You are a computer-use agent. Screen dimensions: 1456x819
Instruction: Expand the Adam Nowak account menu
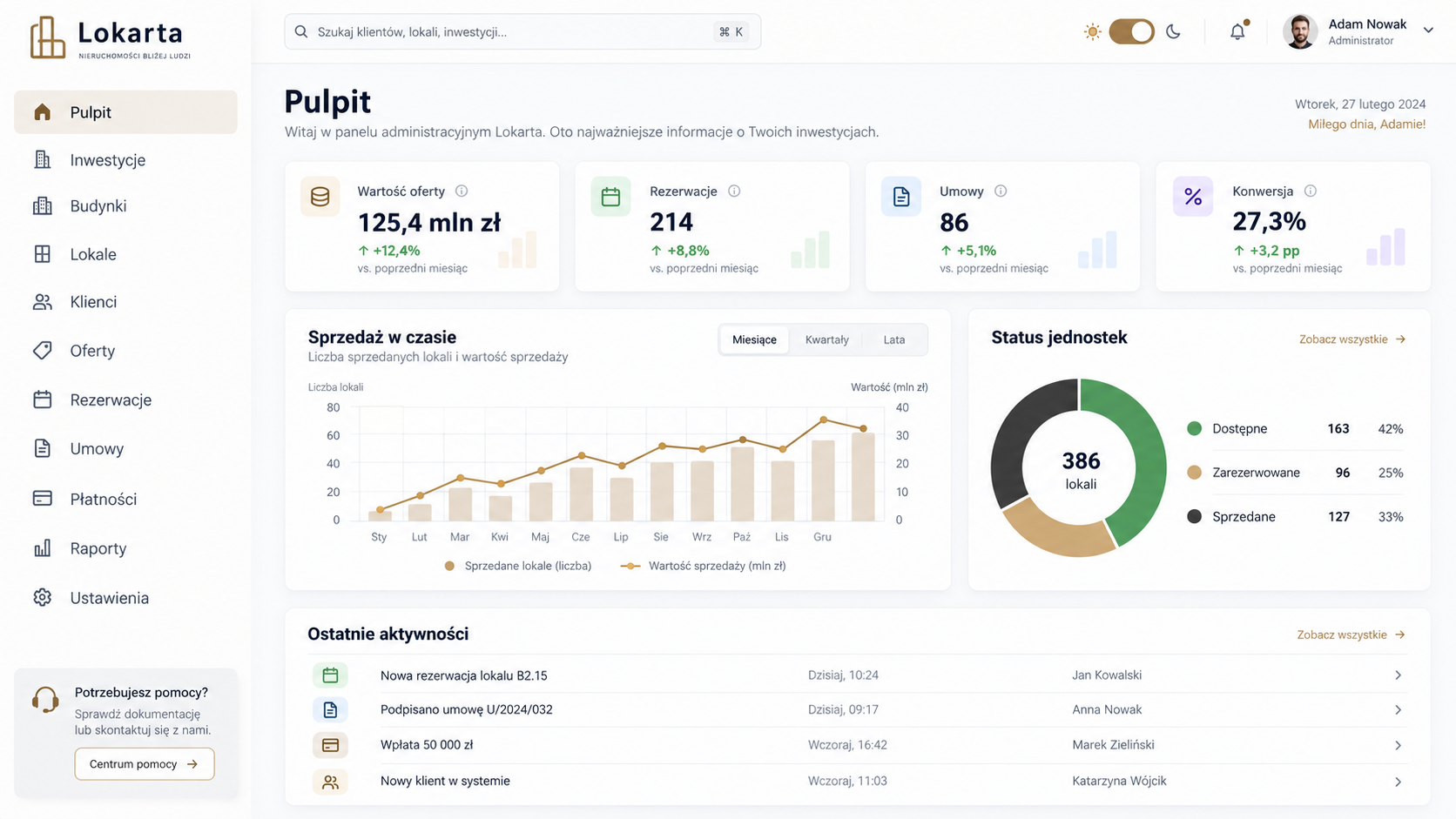point(1428,30)
